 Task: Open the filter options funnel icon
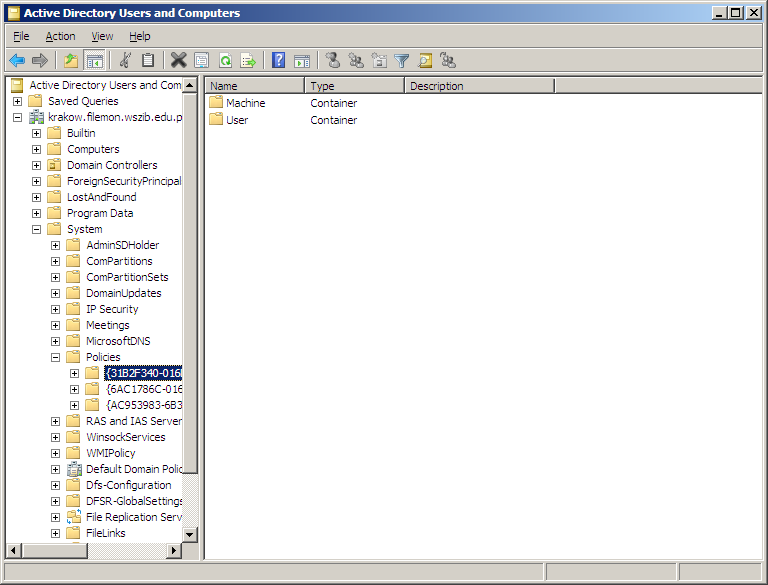tap(402, 61)
